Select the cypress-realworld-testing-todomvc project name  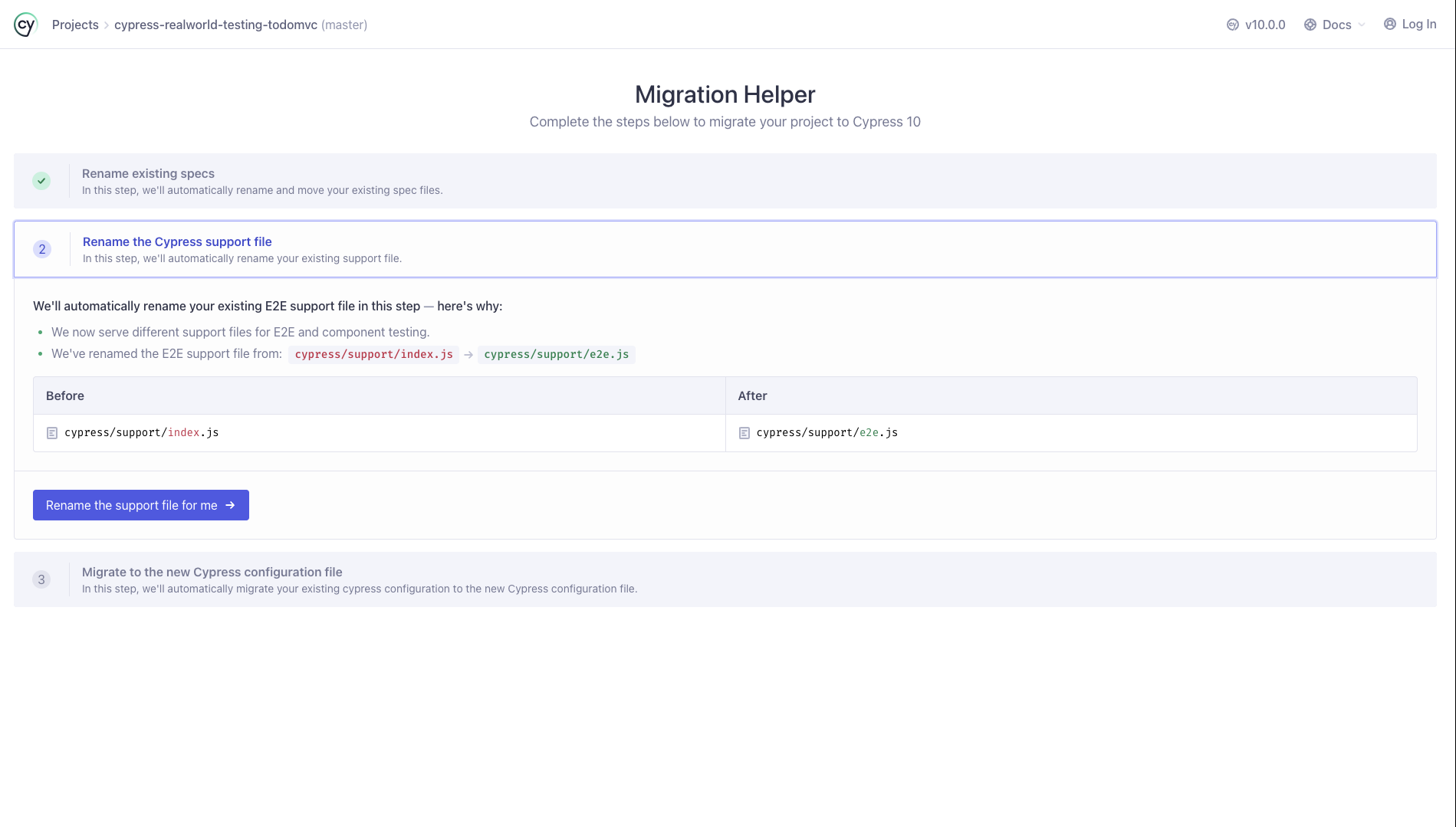coord(215,25)
